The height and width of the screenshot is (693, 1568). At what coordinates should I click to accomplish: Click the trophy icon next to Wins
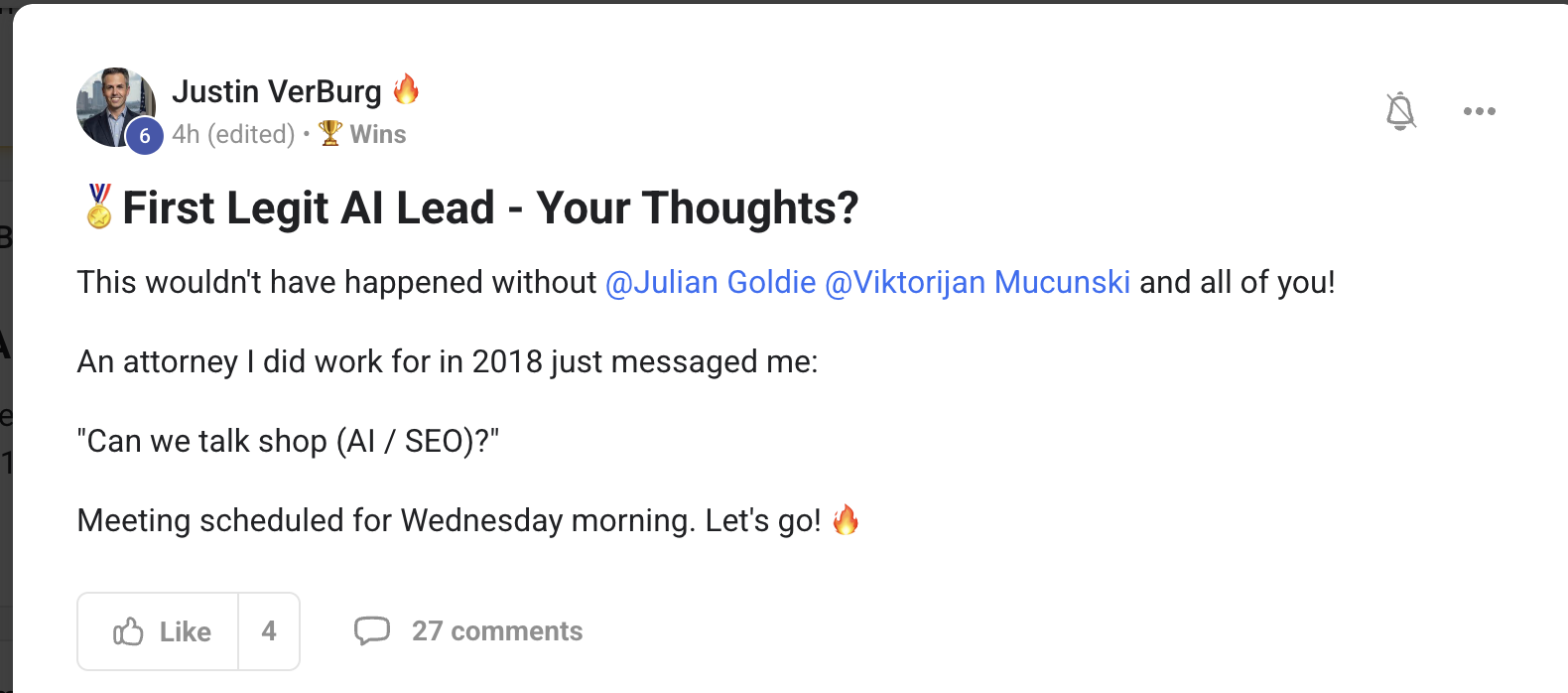[x=330, y=133]
